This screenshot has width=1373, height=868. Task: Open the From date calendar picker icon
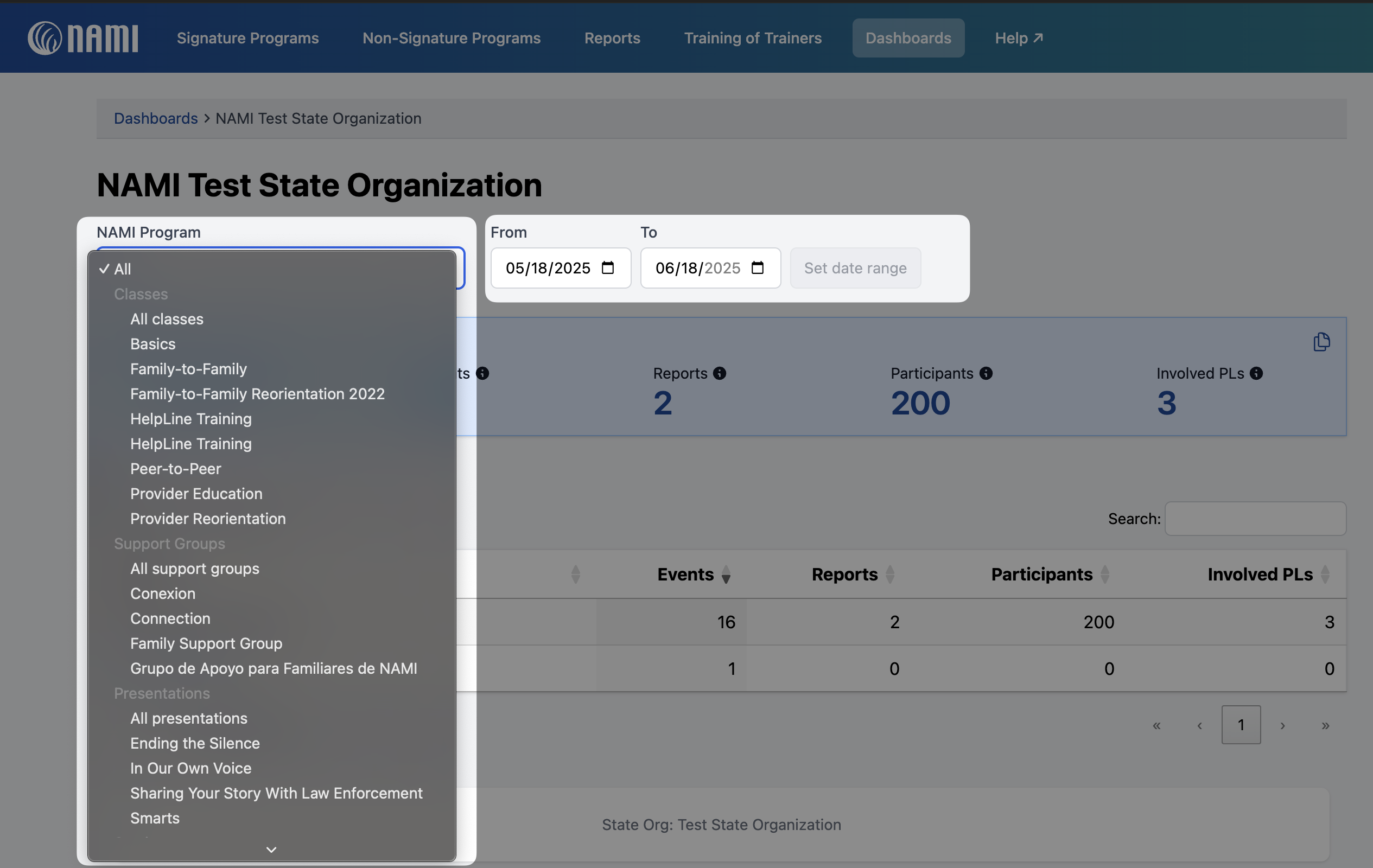click(x=608, y=267)
